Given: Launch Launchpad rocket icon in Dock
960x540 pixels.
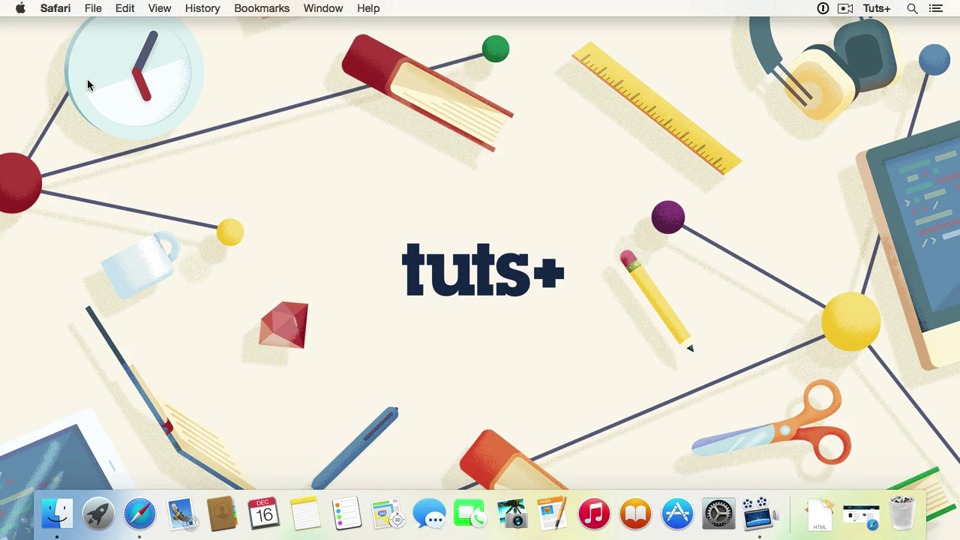Looking at the screenshot, I should click(x=99, y=513).
